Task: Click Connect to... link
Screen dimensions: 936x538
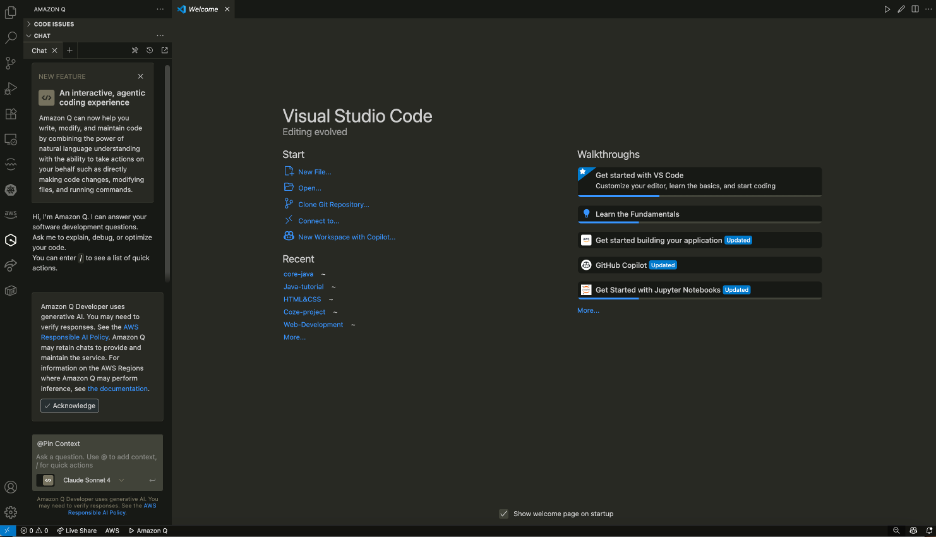Action: [318, 221]
